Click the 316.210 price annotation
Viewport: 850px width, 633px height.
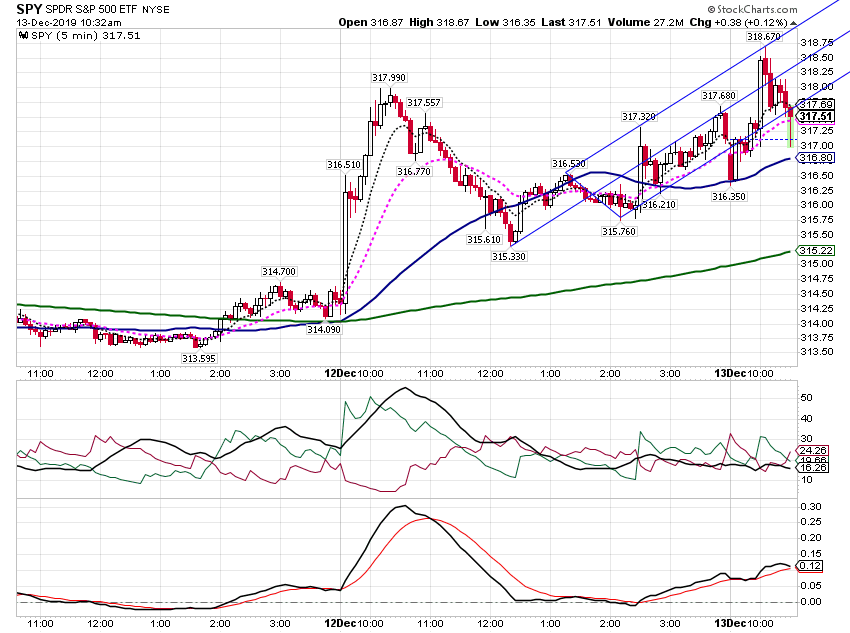point(659,205)
